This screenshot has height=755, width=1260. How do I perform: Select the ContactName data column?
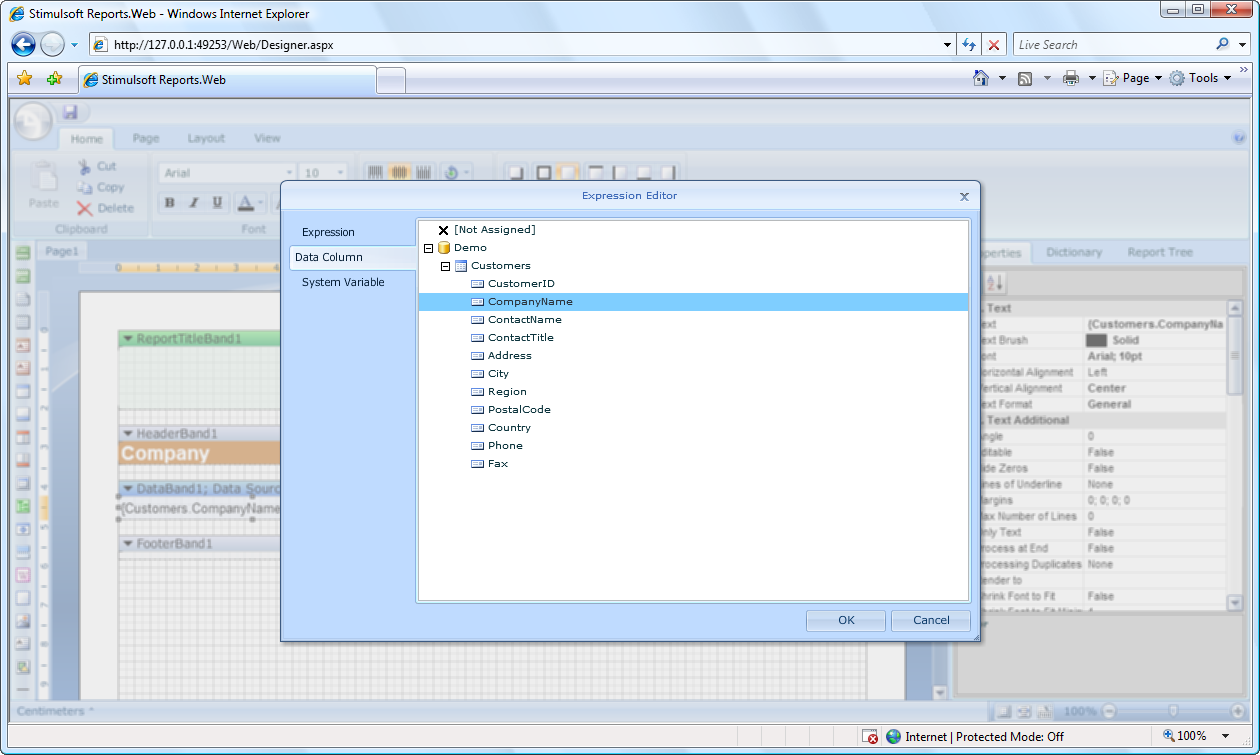click(x=524, y=320)
